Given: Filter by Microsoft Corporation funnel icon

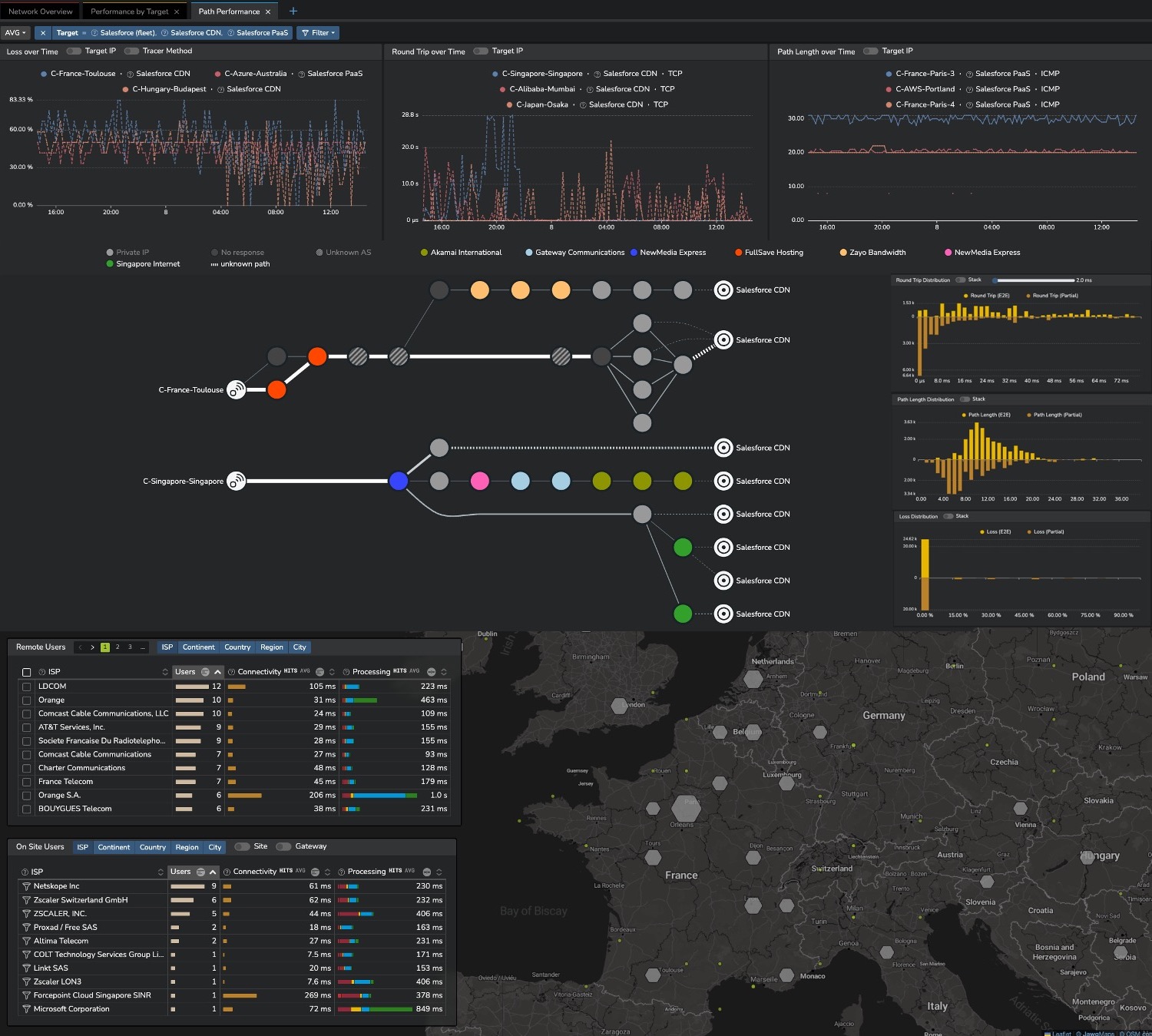Looking at the screenshot, I should [x=26, y=1009].
